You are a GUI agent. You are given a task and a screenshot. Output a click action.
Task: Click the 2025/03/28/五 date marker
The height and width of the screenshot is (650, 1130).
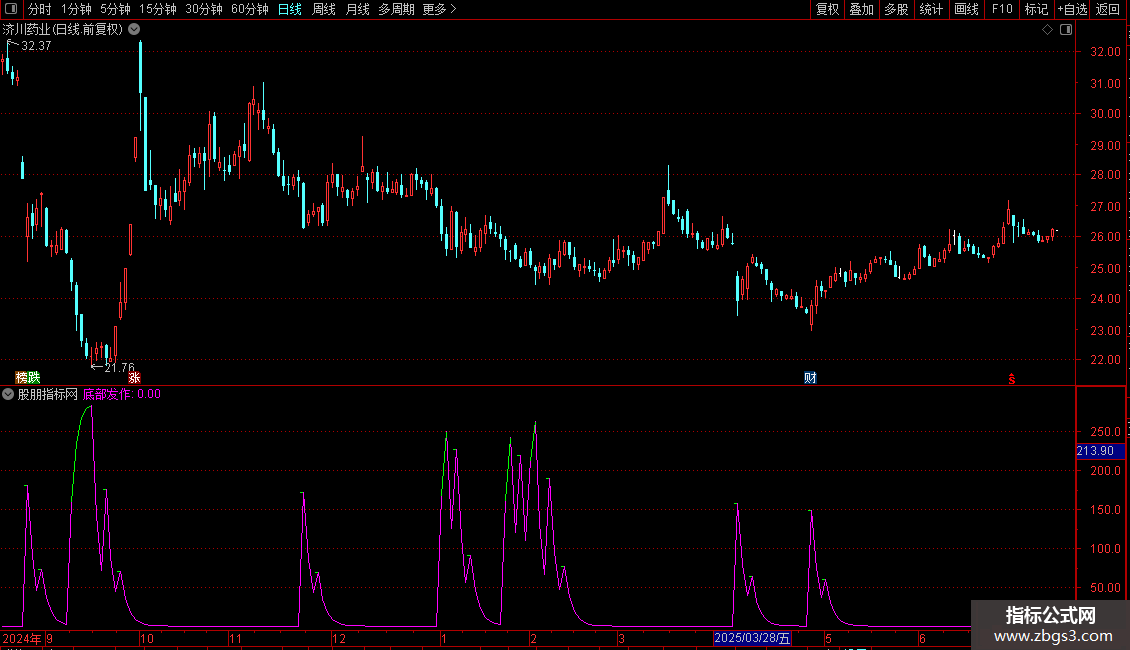pos(752,638)
